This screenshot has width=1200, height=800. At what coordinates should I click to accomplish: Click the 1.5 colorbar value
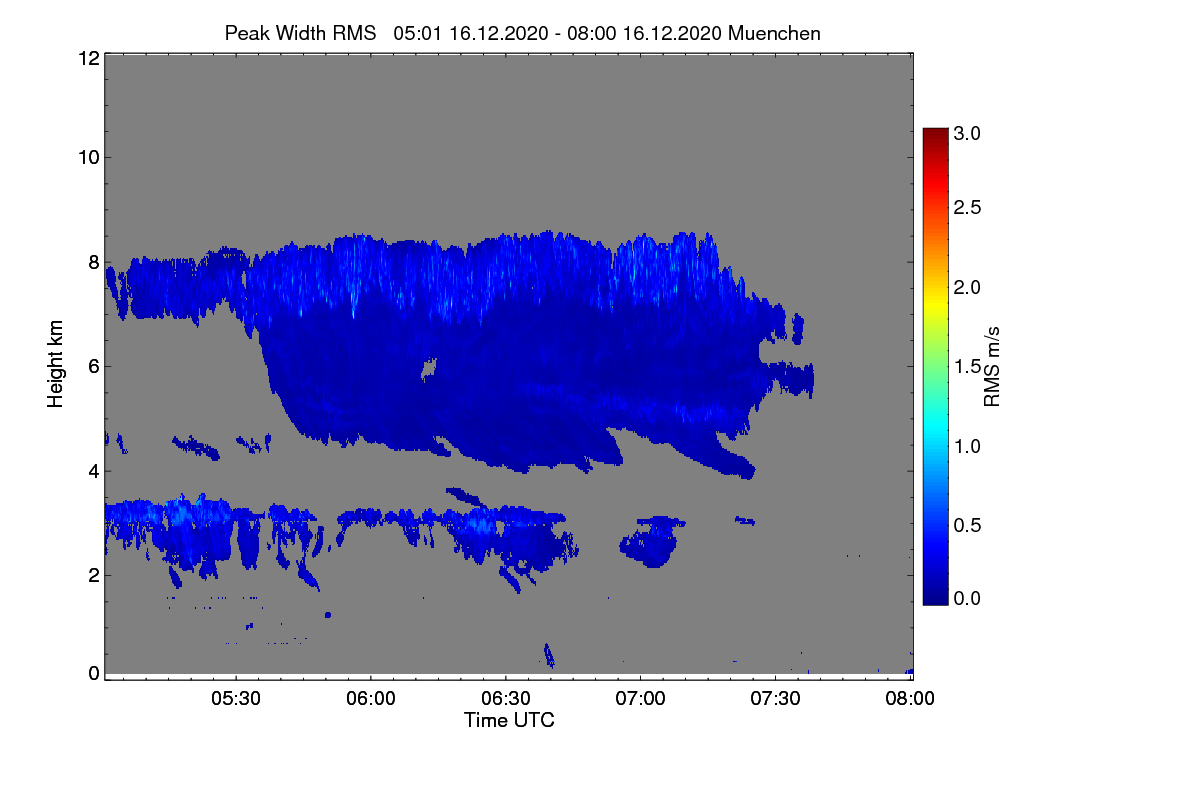[x=967, y=367]
